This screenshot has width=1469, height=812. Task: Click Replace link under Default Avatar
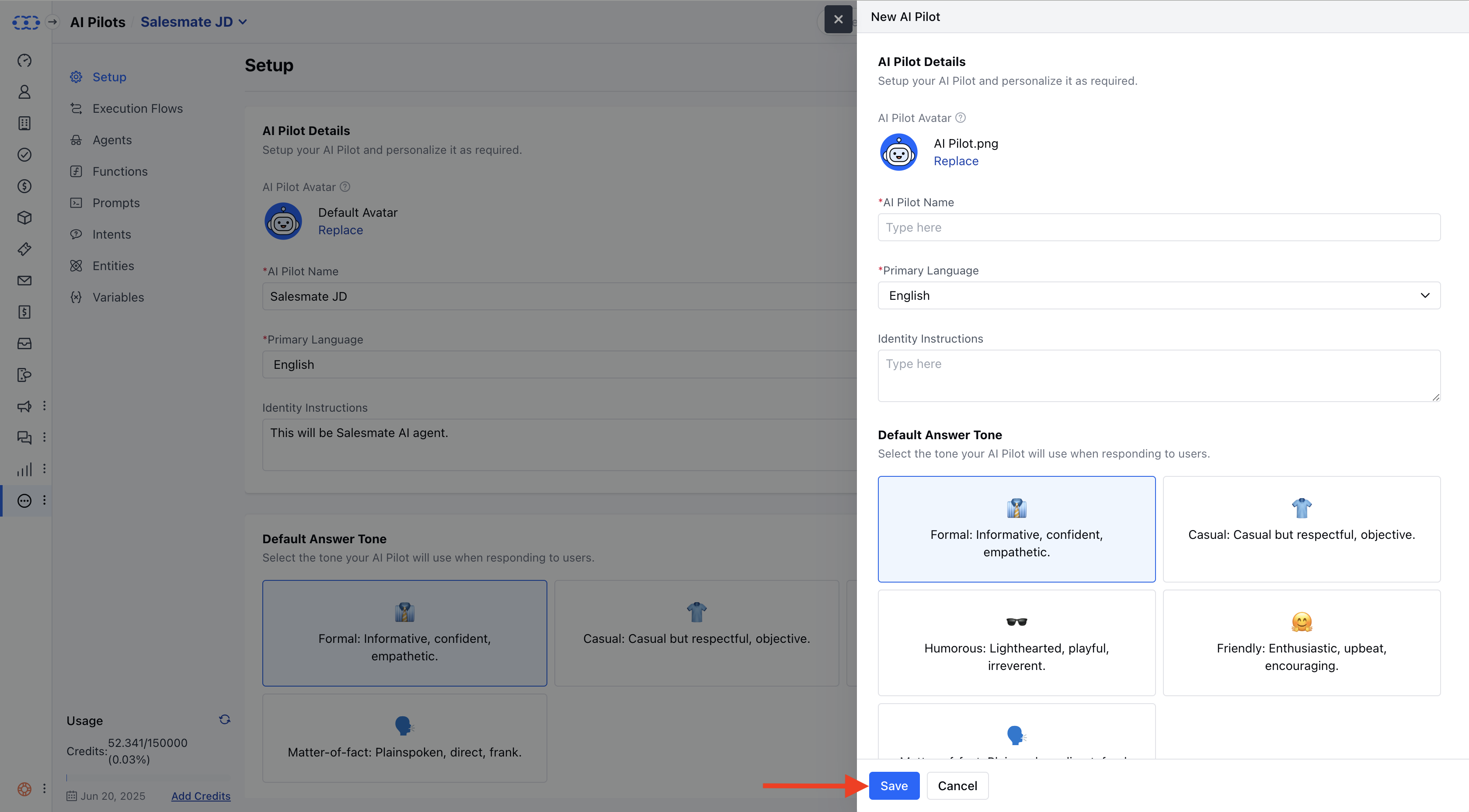[x=341, y=230]
